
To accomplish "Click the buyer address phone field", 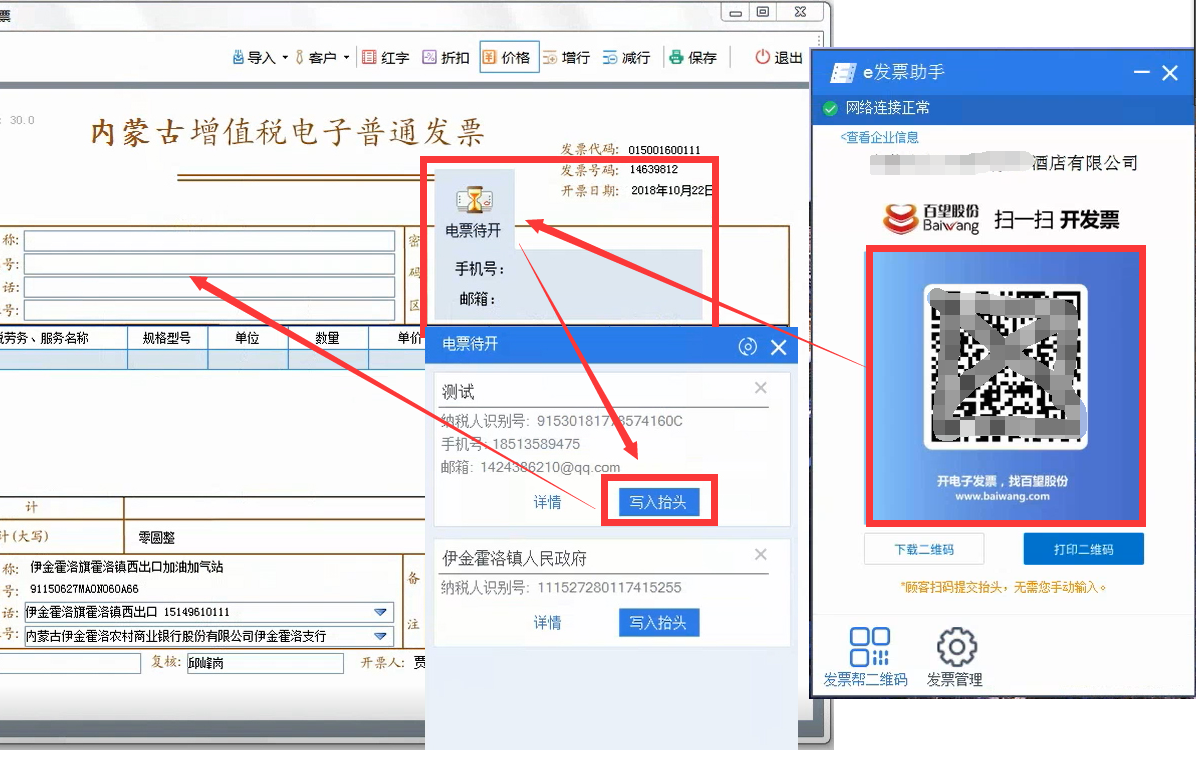I will (x=209, y=287).
